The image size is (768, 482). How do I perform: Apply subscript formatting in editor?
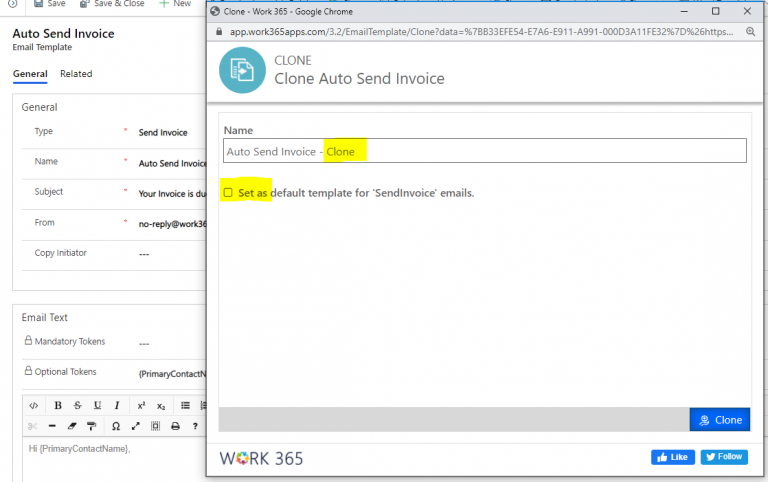(161, 406)
